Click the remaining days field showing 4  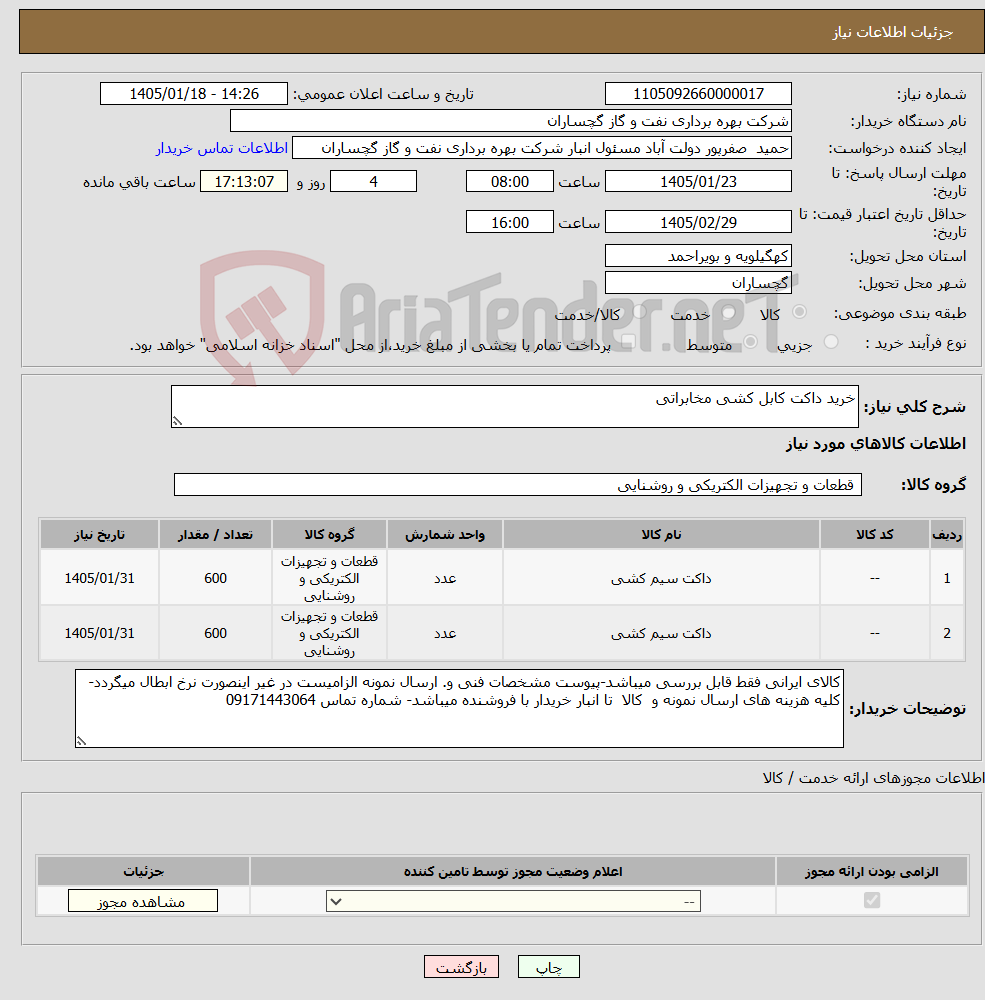click(373, 182)
